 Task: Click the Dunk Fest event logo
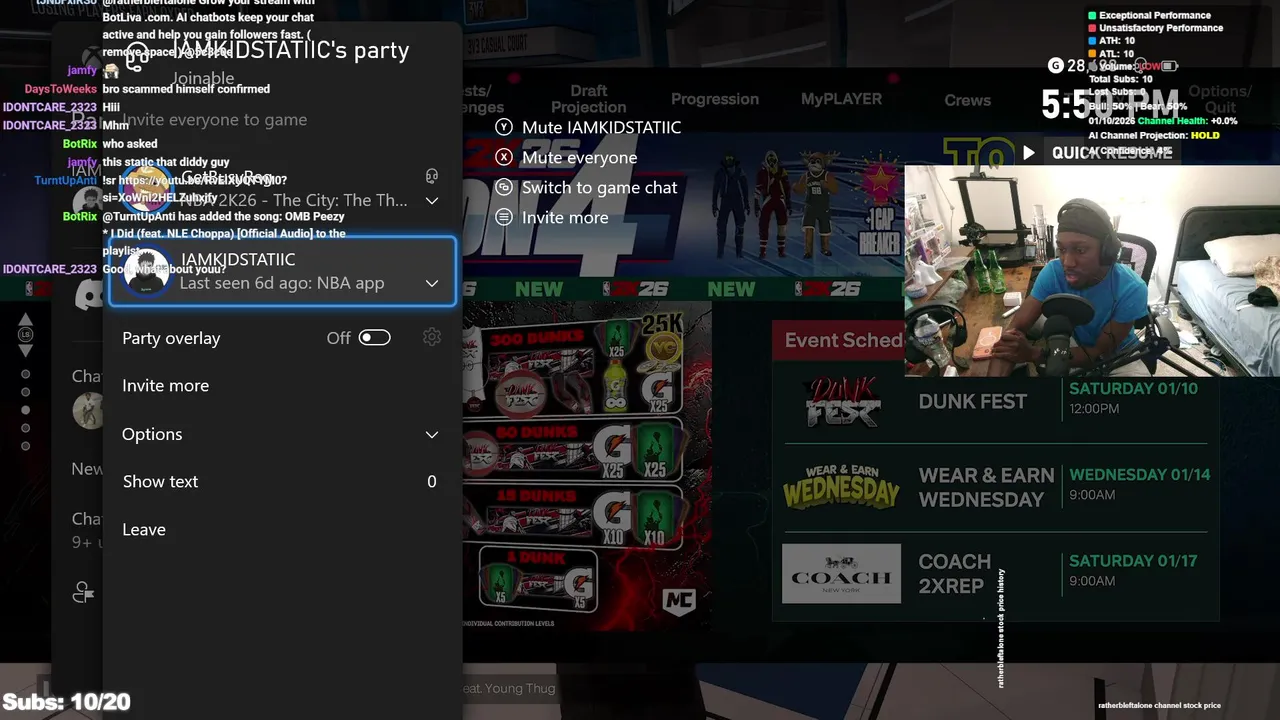[x=842, y=401]
